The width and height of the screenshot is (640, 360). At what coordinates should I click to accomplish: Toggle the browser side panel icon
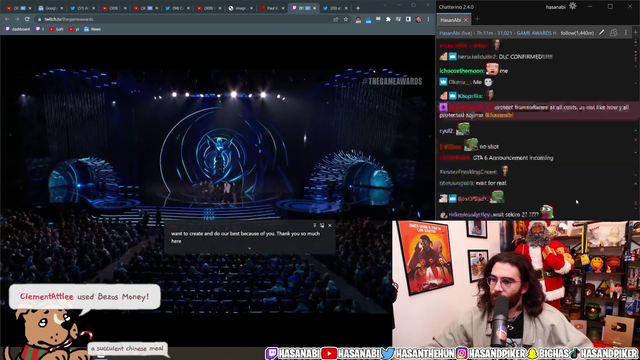pos(408,19)
